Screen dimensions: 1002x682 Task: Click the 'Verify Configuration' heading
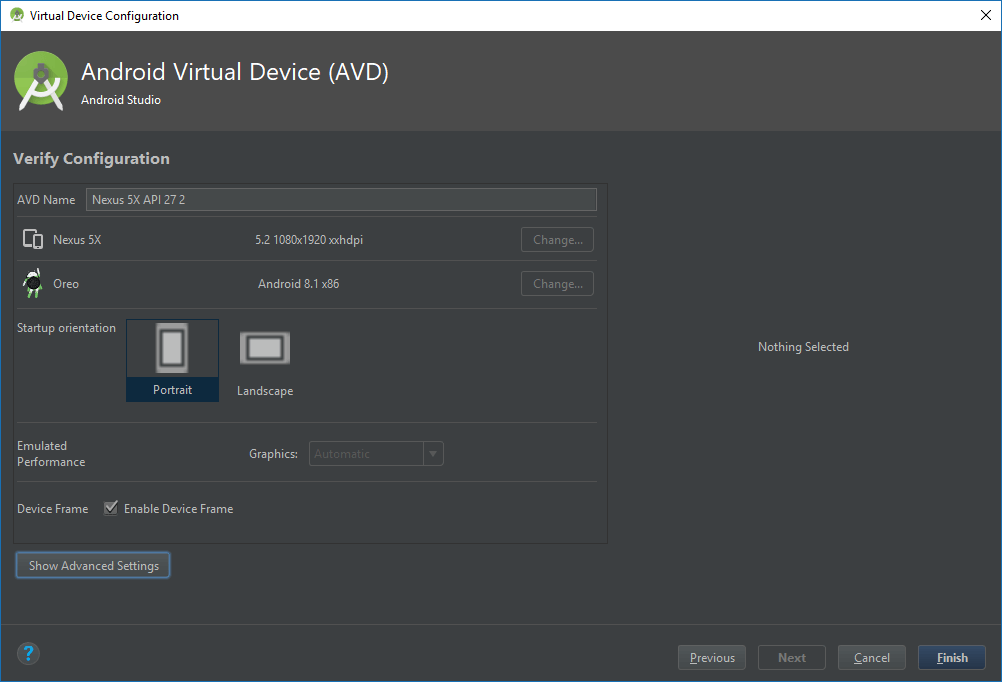[91, 159]
